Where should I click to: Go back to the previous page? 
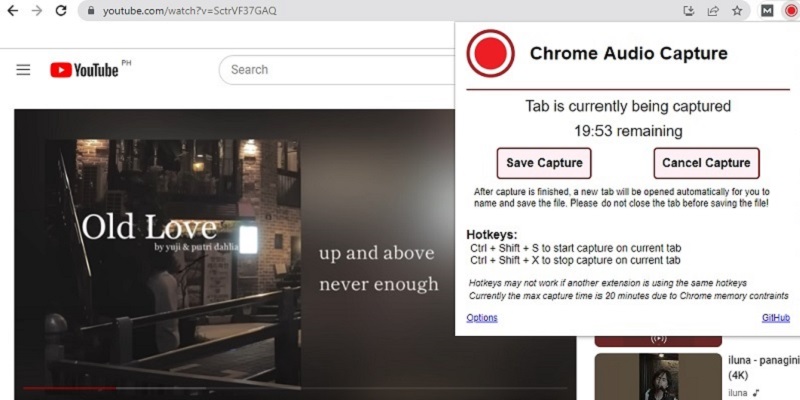tap(12, 11)
